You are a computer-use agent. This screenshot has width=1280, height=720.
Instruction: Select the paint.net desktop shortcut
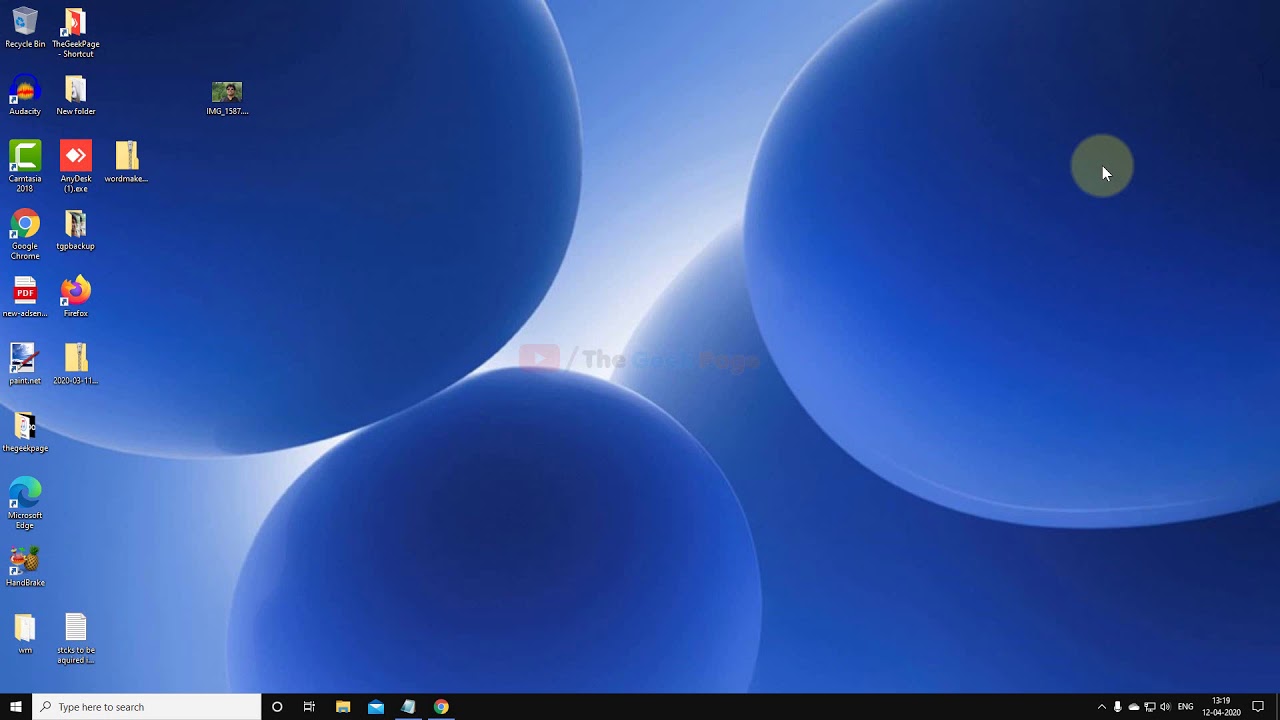point(25,364)
